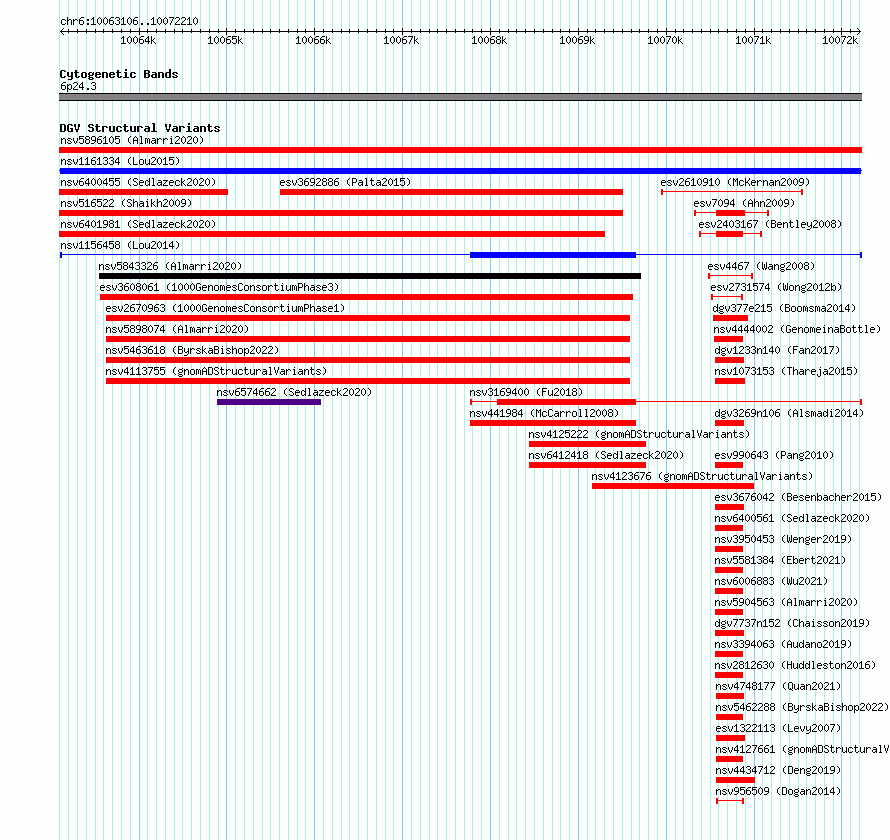Image resolution: width=890 pixels, height=840 pixels.
Task: Click the dgv1233n140 (Fan2017) label
Action: coord(777,350)
